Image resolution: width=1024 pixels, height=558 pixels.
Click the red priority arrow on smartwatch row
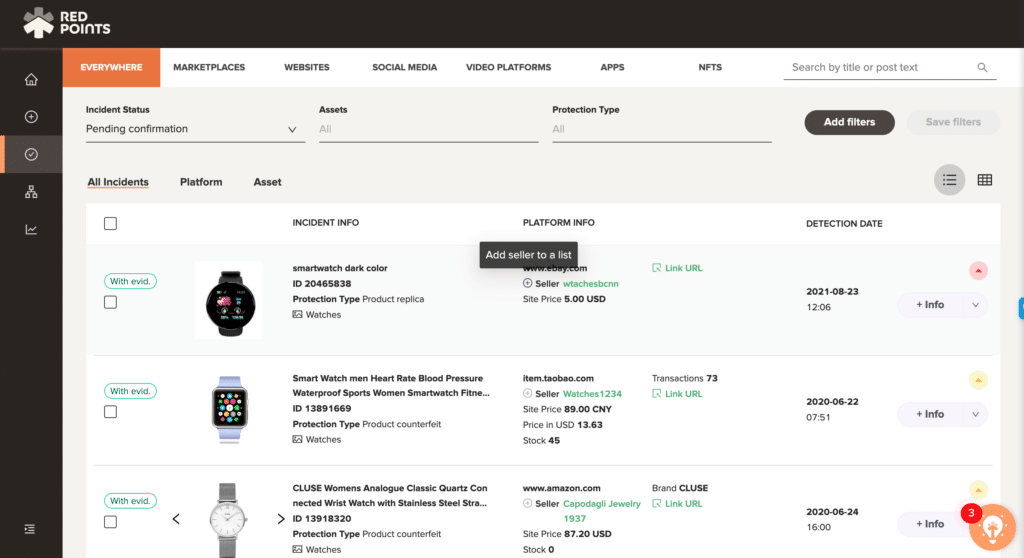click(x=978, y=271)
